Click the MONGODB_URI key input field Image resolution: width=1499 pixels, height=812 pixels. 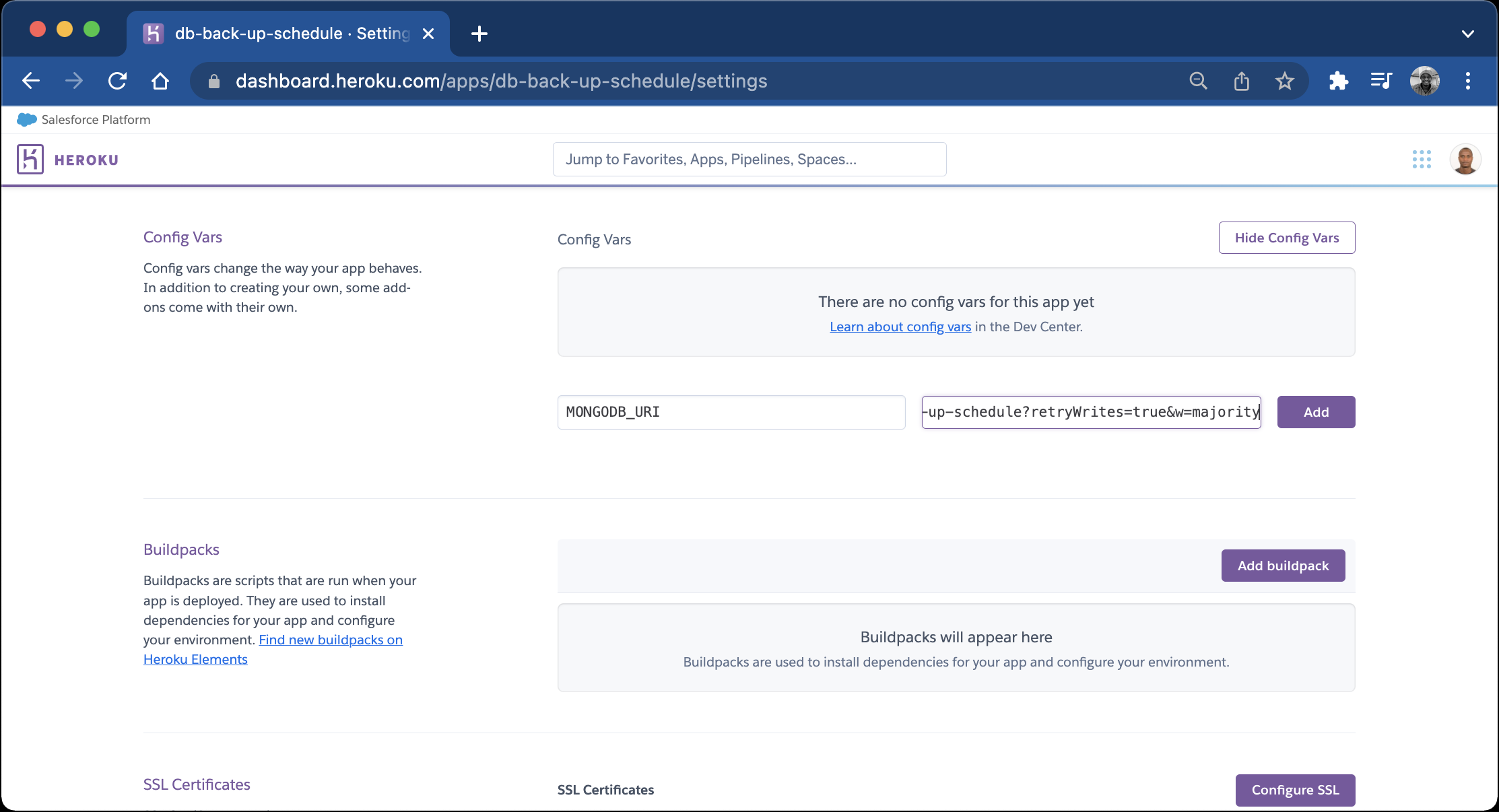pos(731,412)
